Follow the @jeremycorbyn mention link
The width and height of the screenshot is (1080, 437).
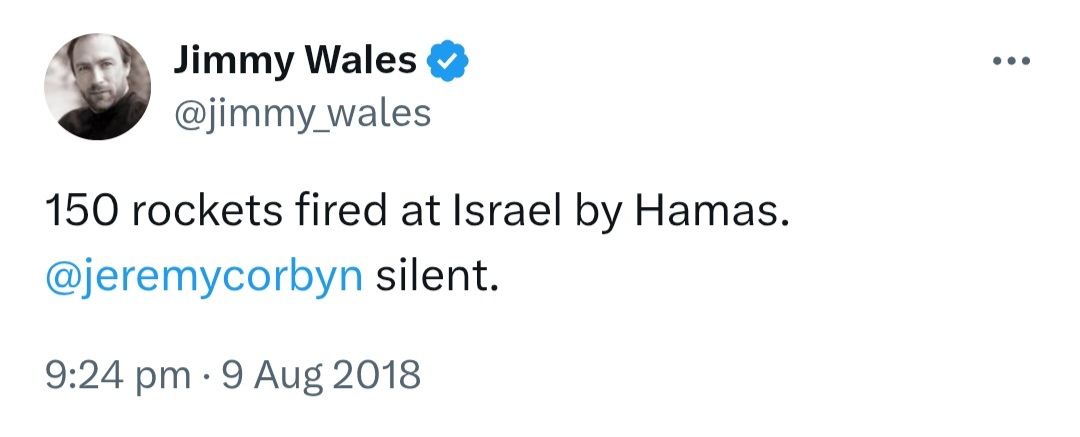tap(204, 277)
